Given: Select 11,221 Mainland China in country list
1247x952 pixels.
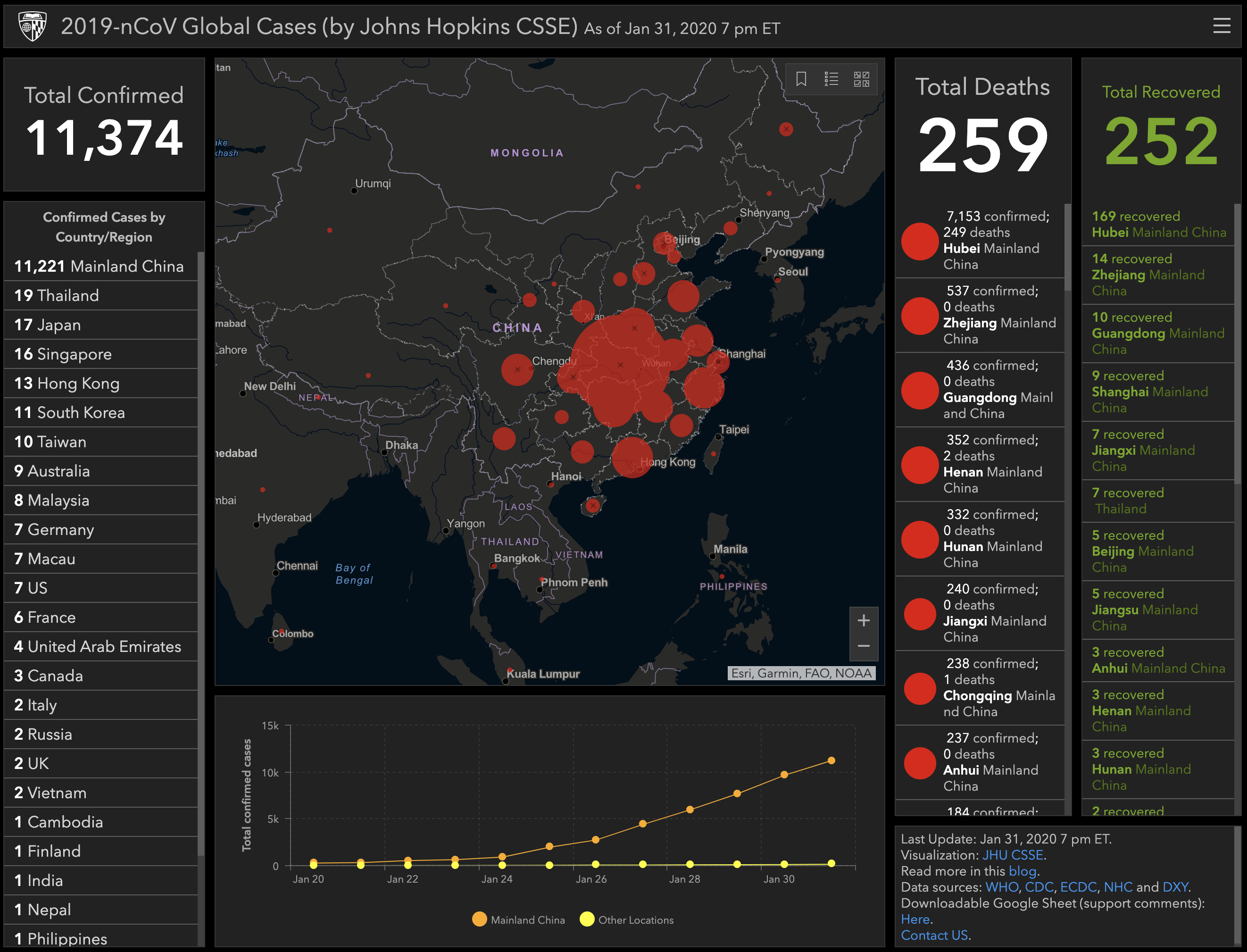Looking at the screenshot, I should tap(101, 267).
